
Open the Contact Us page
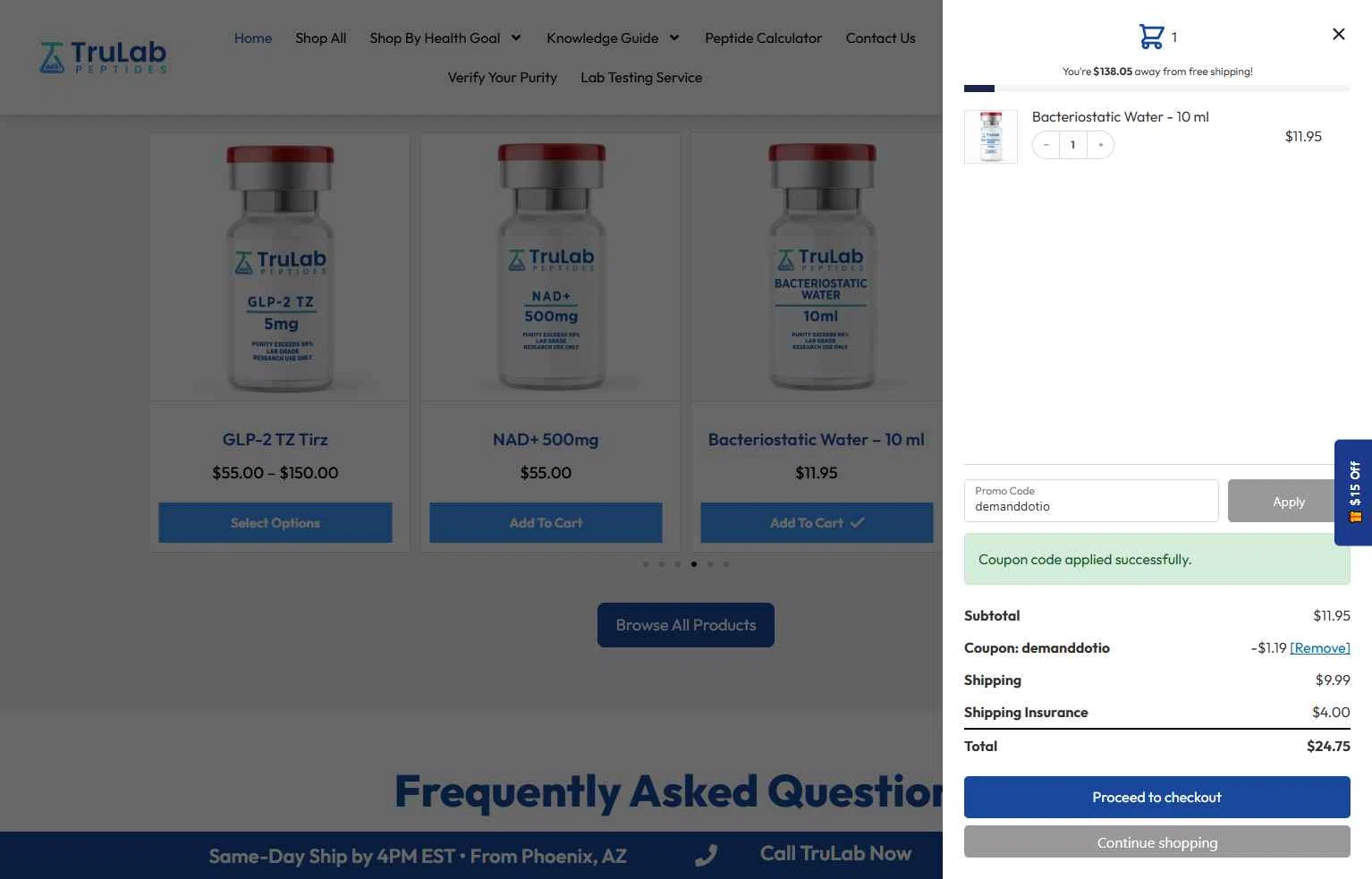[881, 38]
